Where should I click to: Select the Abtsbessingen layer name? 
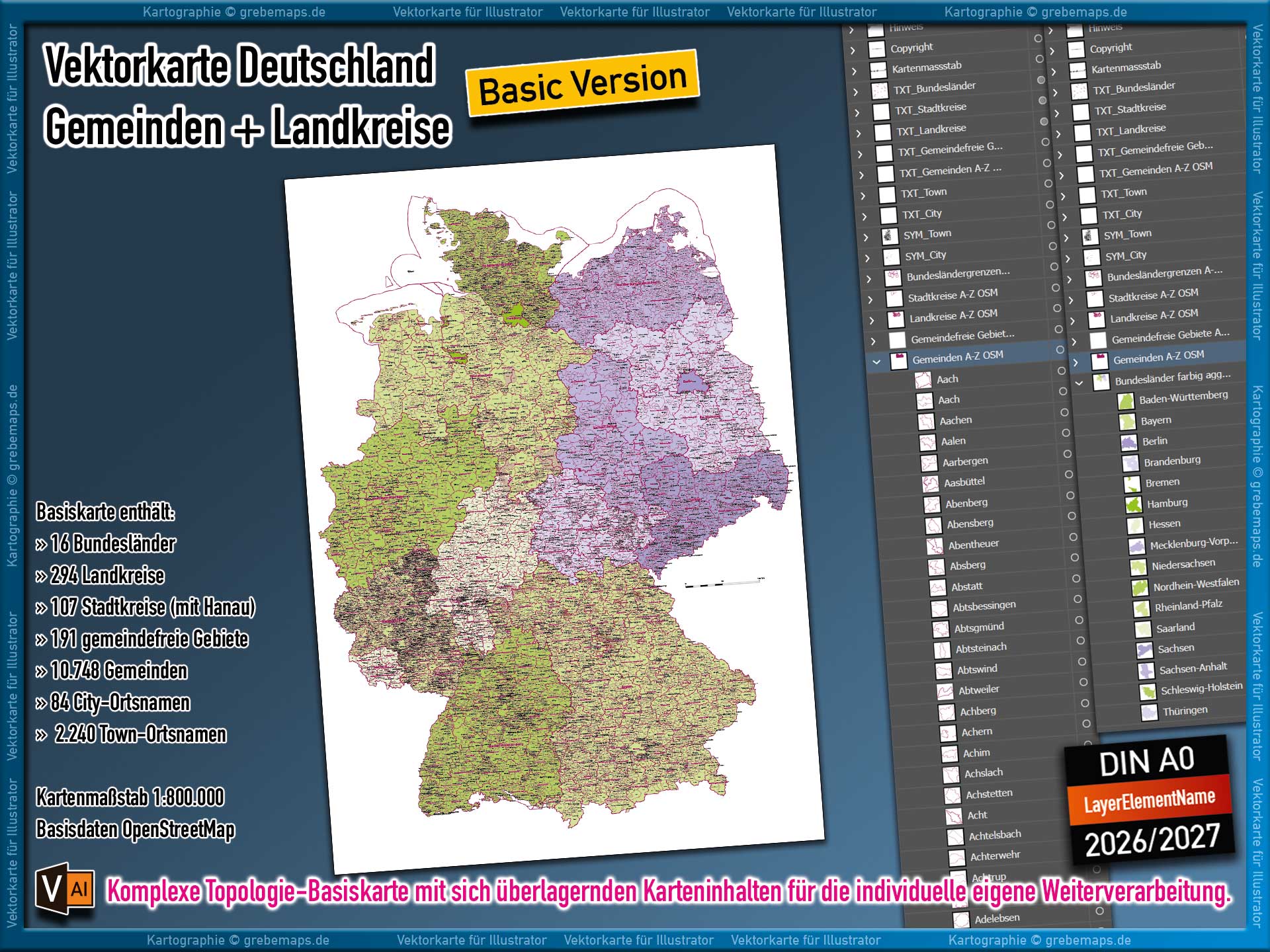pyautogui.click(x=984, y=606)
